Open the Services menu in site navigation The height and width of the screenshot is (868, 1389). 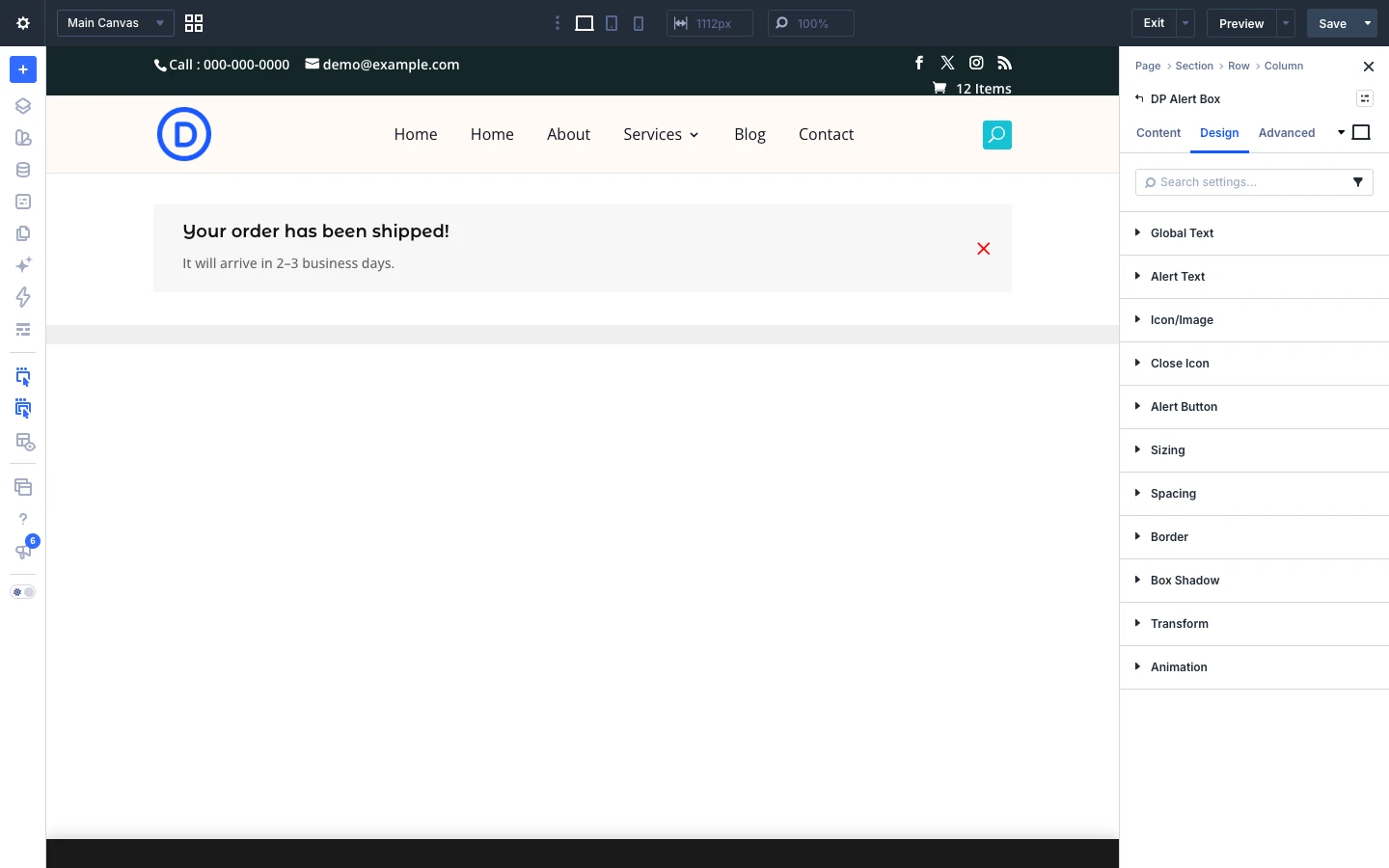click(x=661, y=134)
